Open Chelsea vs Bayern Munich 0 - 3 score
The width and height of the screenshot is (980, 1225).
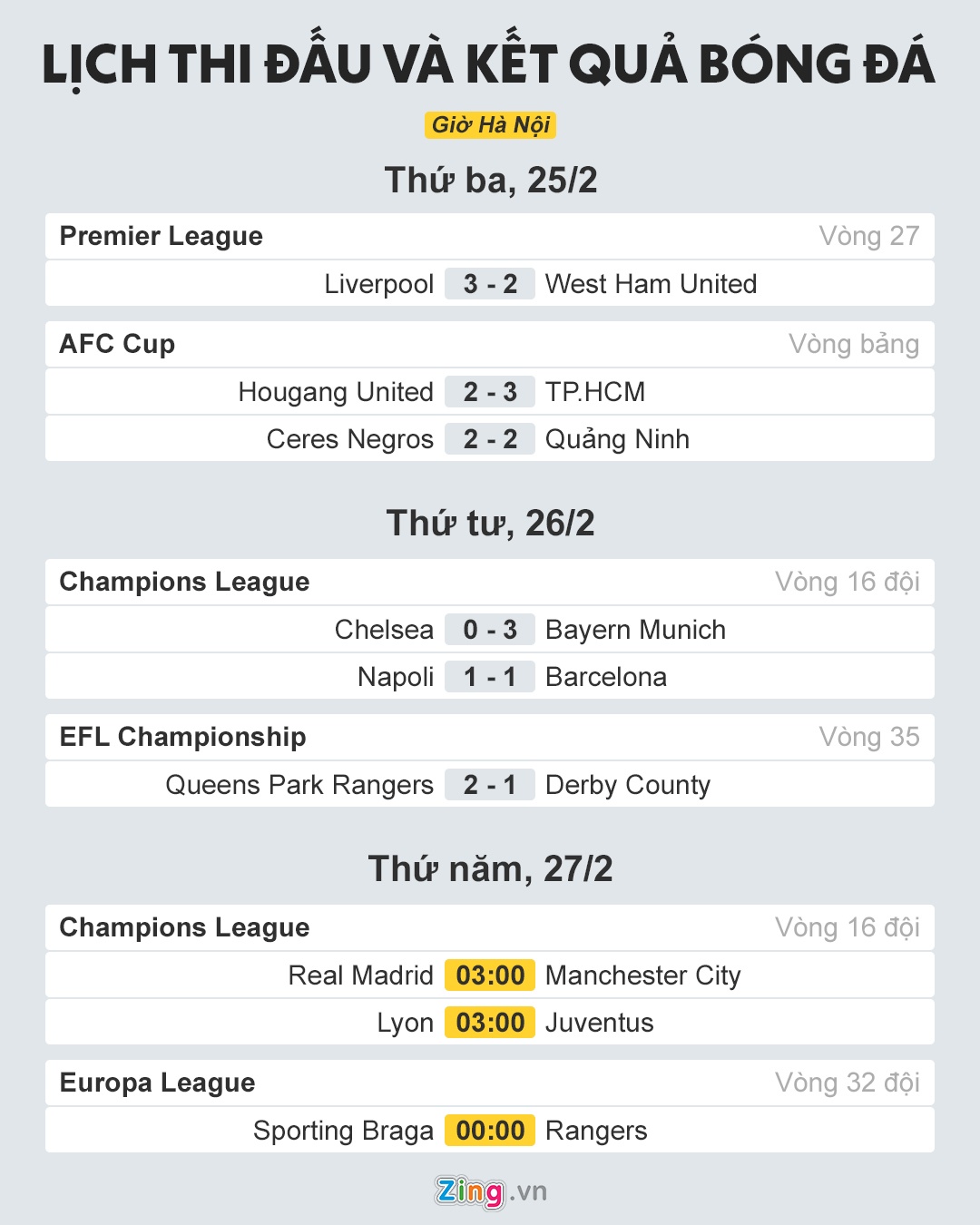pos(490,630)
